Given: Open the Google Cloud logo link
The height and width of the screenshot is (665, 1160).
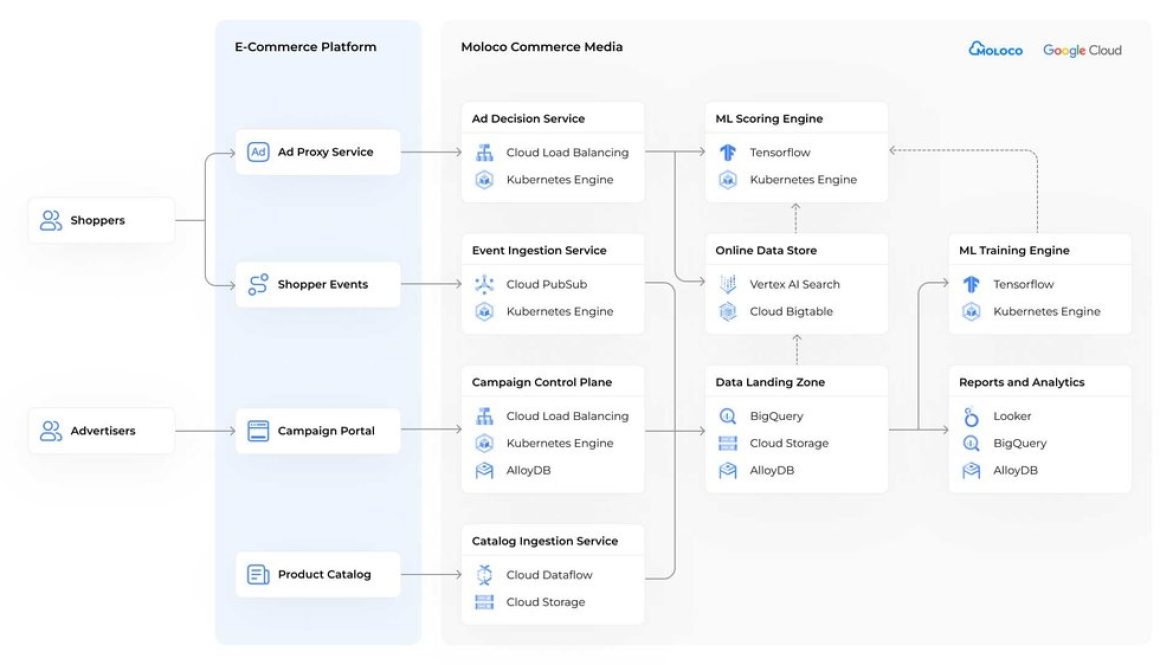Looking at the screenshot, I should 1082,49.
